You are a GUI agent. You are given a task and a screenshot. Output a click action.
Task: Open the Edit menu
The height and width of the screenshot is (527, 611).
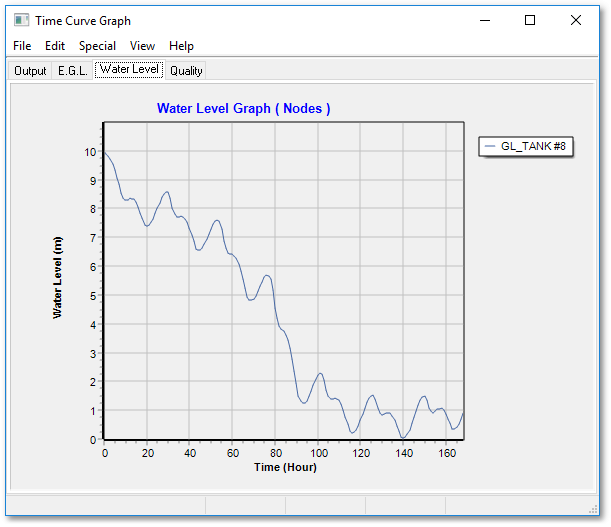coord(55,46)
